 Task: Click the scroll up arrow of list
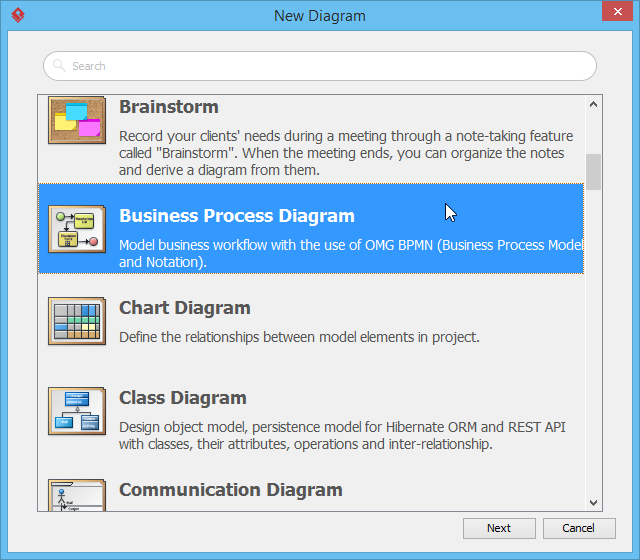pos(593,104)
